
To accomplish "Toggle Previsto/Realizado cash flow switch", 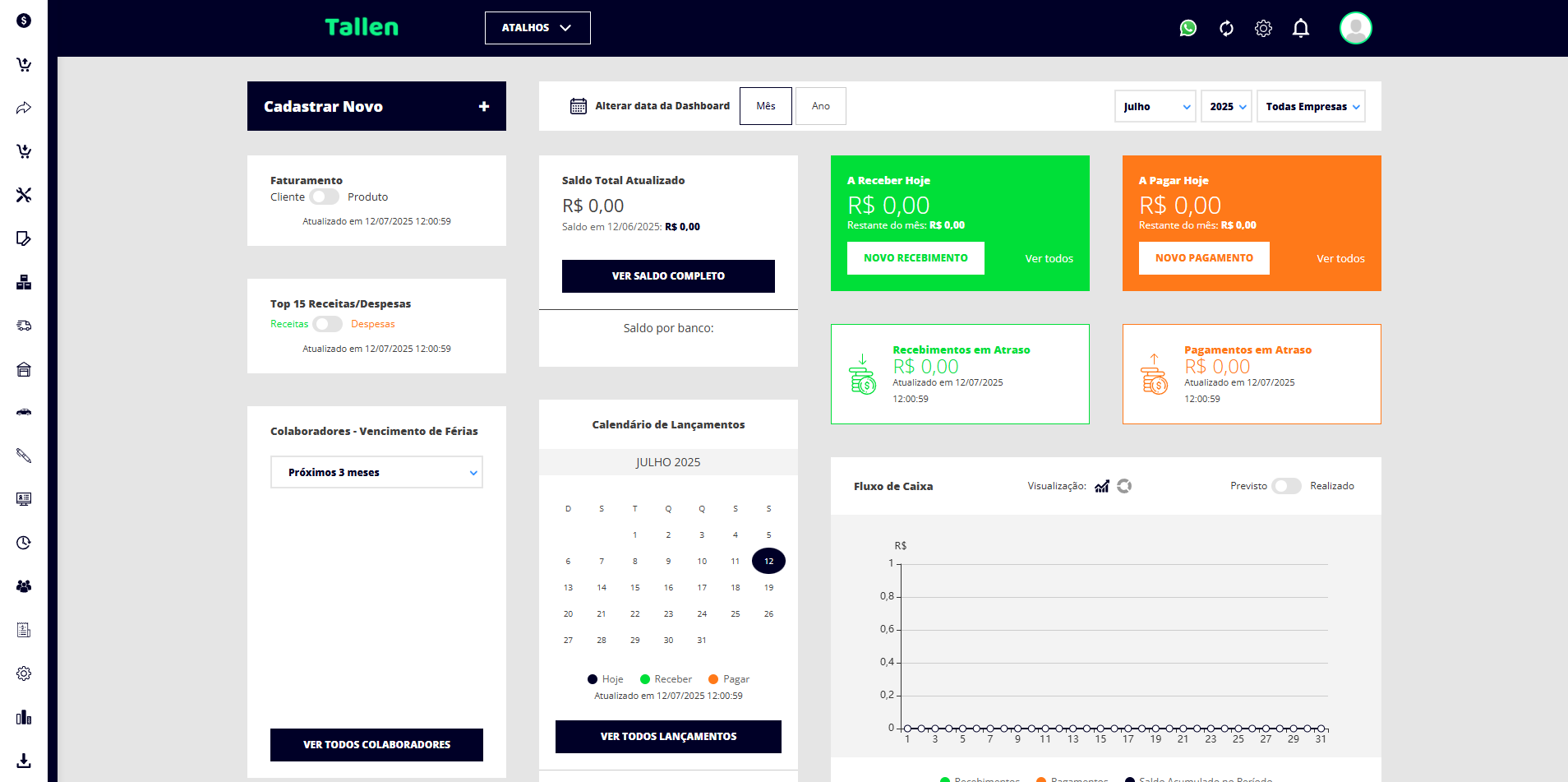I will click(1287, 486).
